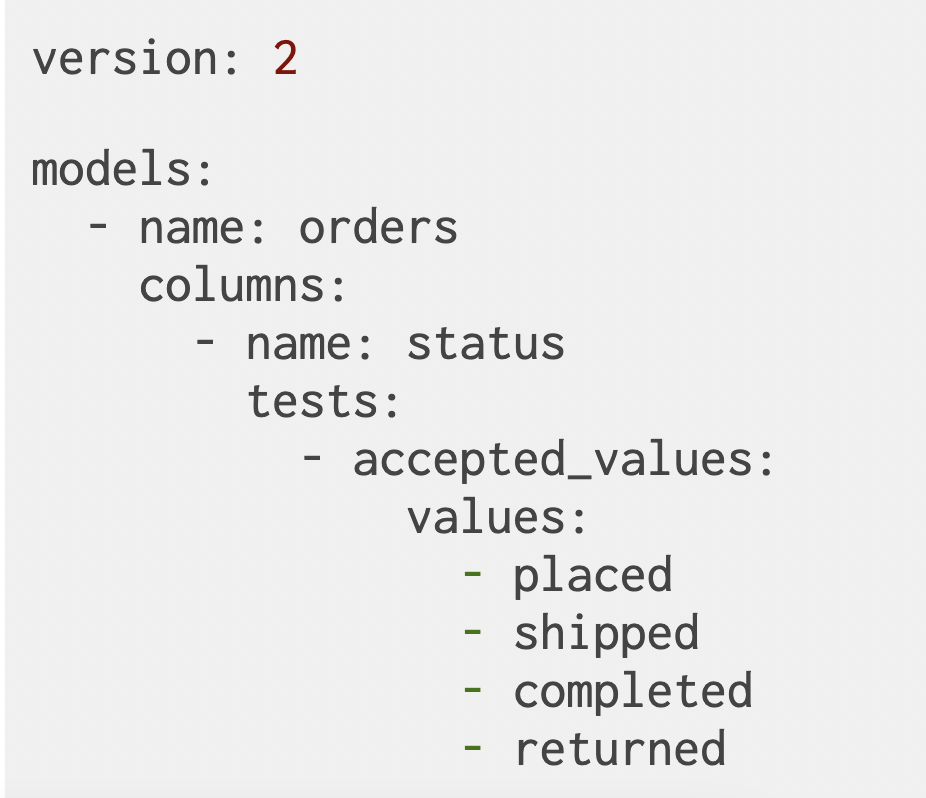Click the red number 2 value

(285, 59)
